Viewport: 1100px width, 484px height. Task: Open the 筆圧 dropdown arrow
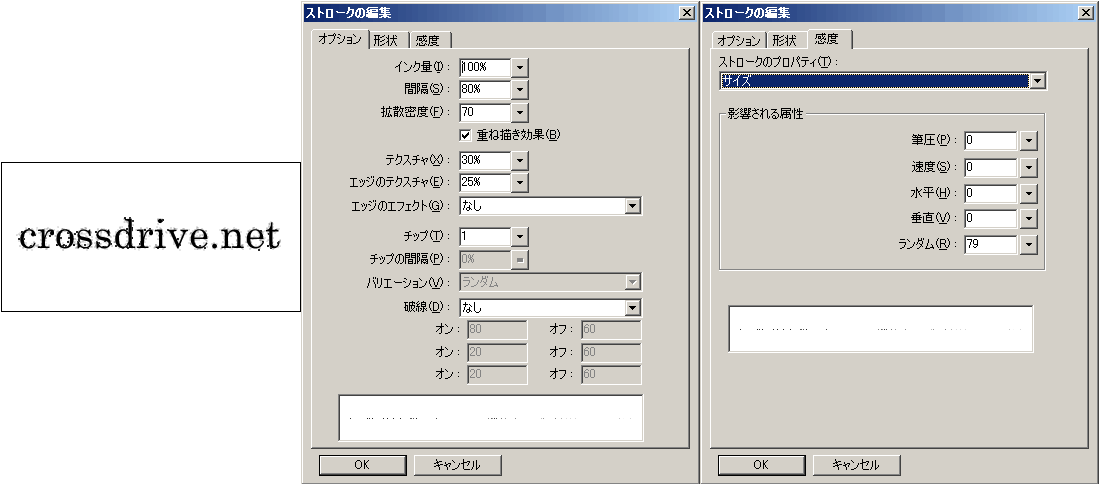tap(1028, 140)
